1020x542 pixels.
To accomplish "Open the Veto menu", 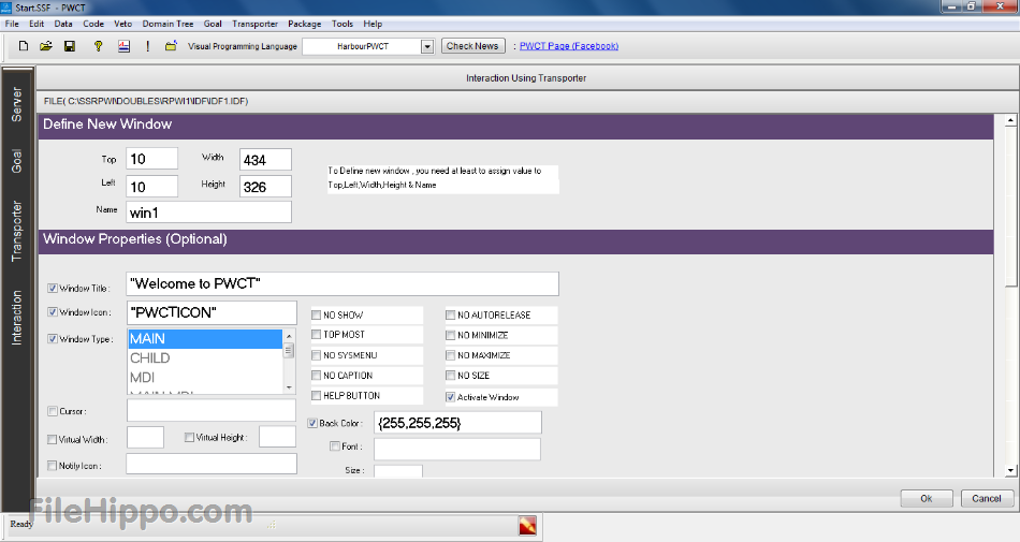I will [x=123, y=24].
